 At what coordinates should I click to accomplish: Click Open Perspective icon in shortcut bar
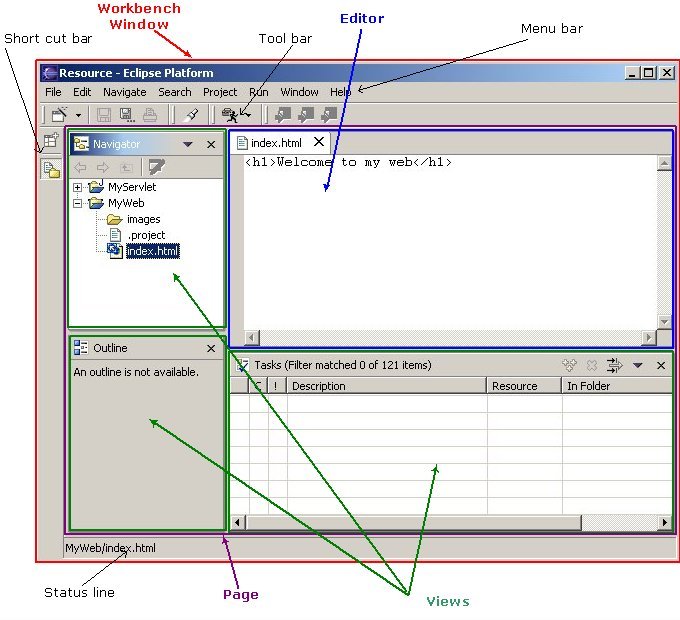(x=50, y=142)
